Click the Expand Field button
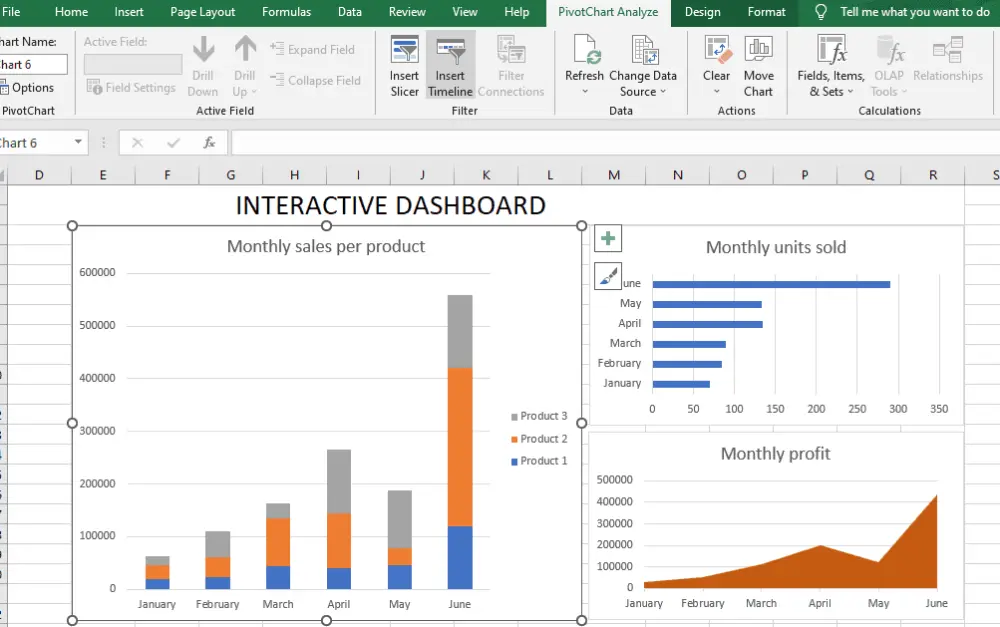The height and width of the screenshot is (627, 1000). tap(315, 48)
